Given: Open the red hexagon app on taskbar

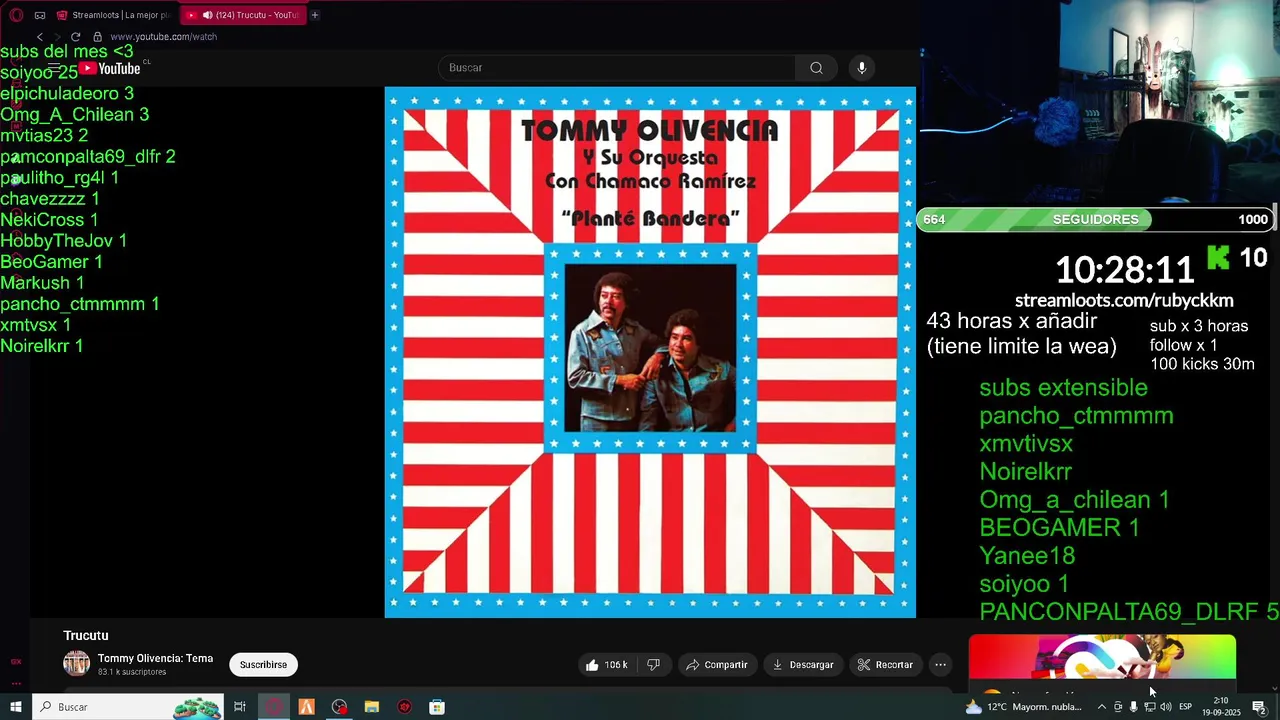Looking at the screenshot, I should click(404, 707).
